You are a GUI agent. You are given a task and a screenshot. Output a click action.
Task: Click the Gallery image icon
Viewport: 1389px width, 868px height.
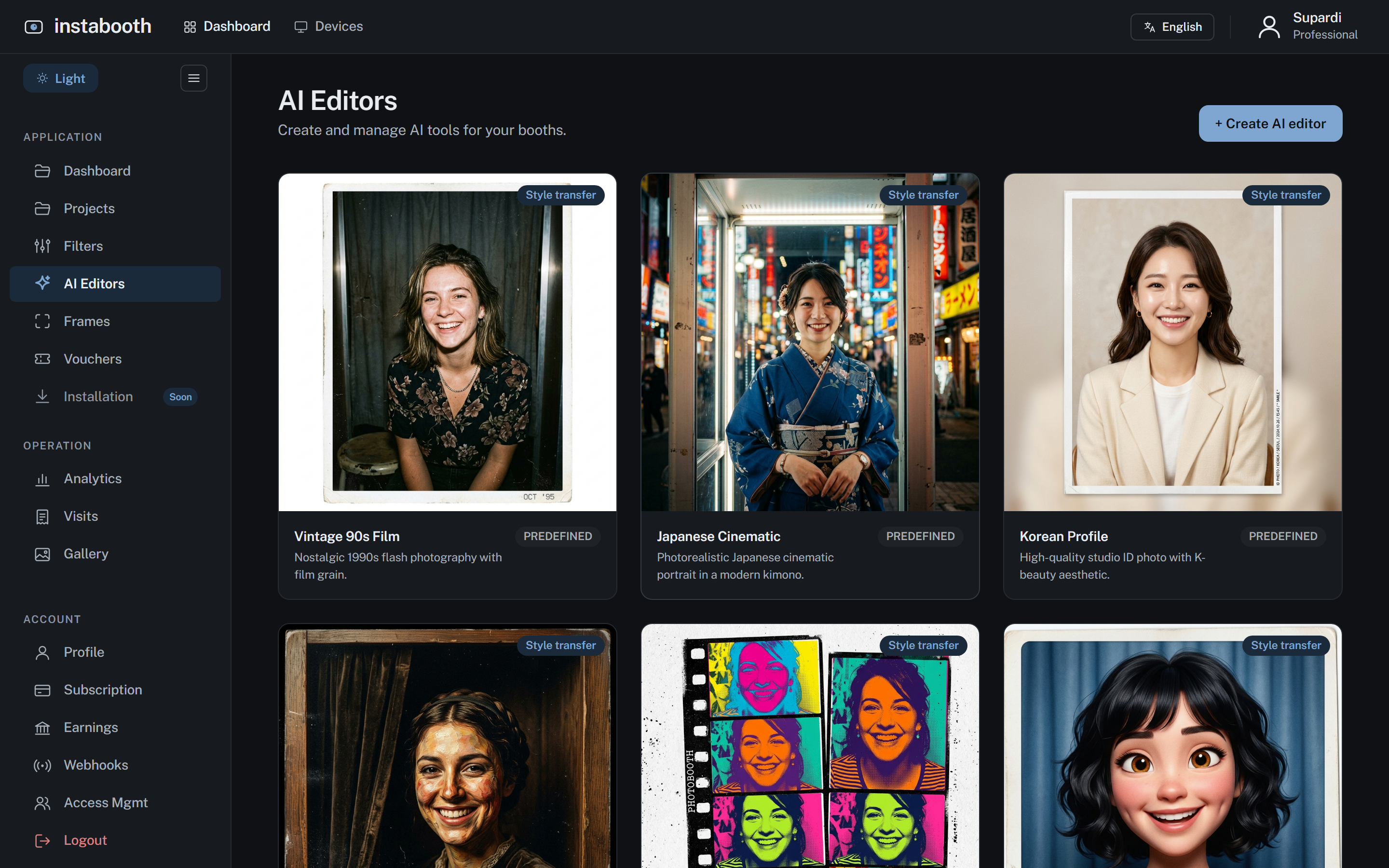[x=42, y=554]
